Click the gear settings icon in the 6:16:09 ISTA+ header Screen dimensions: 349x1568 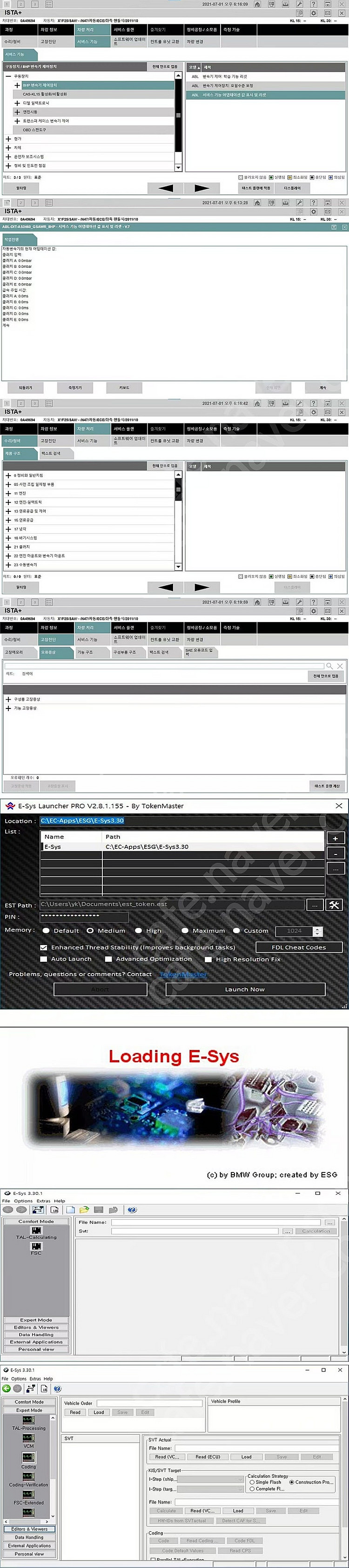coord(313,13)
